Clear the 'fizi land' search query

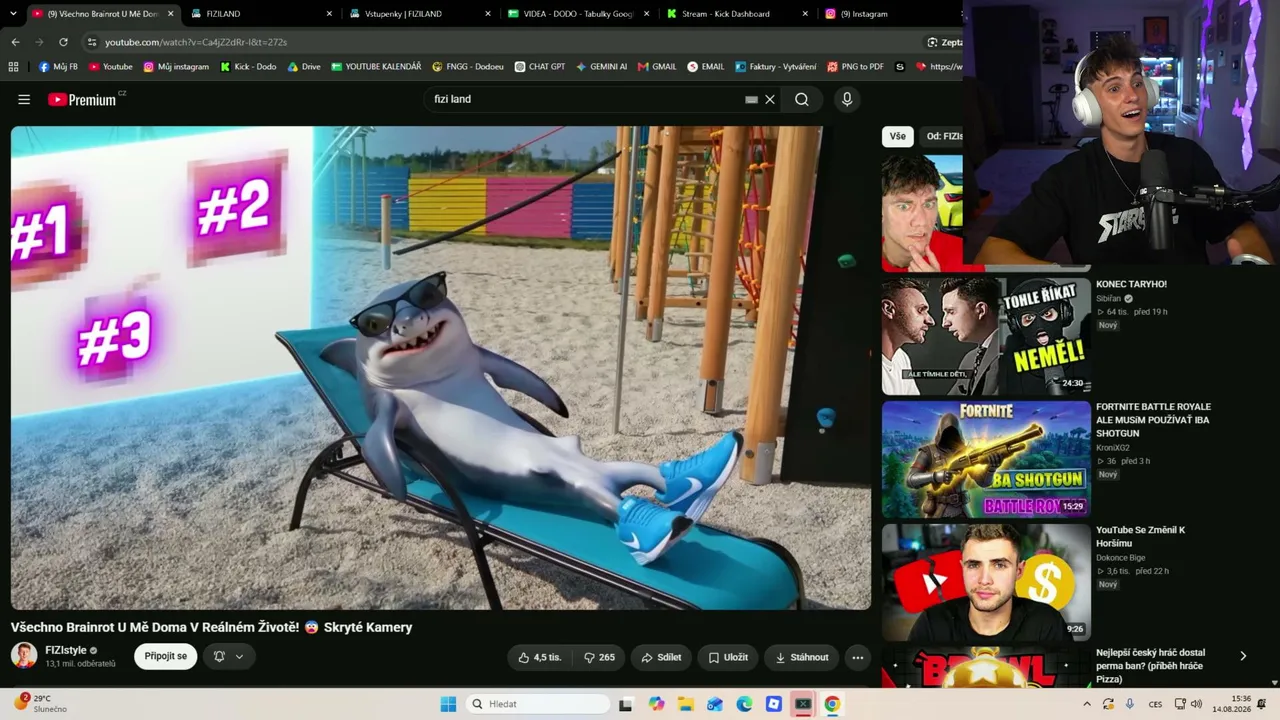pyautogui.click(x=770, y=99)
